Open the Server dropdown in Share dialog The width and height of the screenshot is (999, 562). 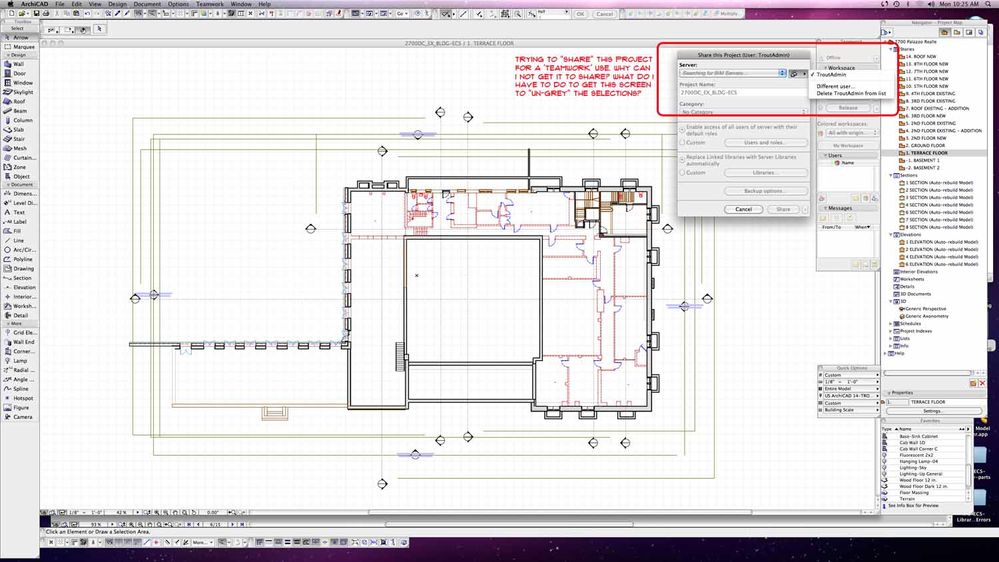[x=733, y=73]
